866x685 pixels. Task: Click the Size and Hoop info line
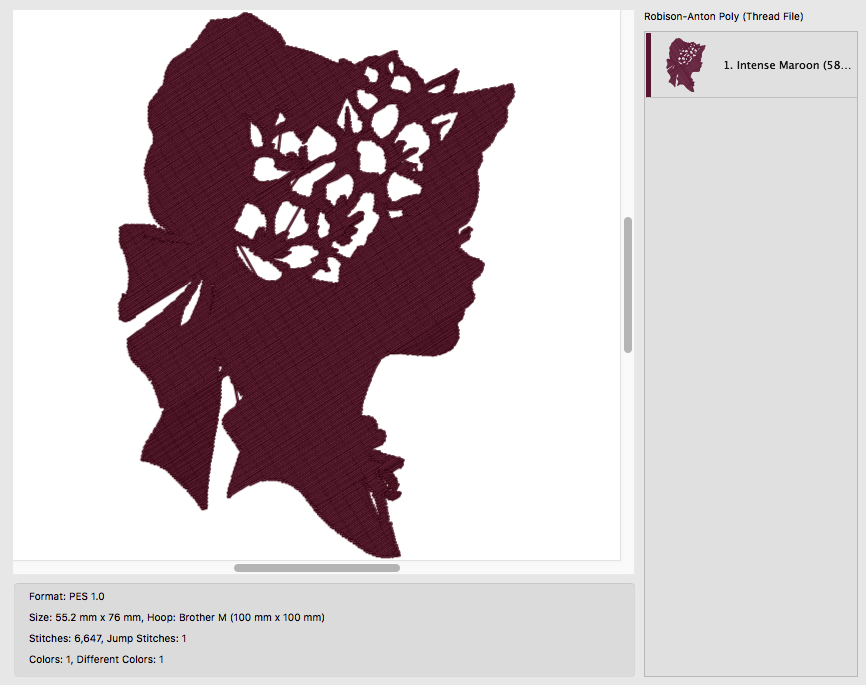[x=177, y=618]
